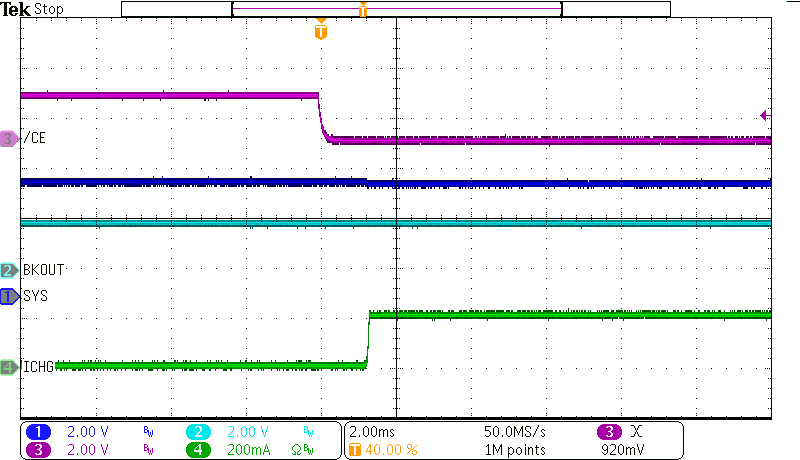Select the channel 4 ICHG waveform handle
The height and width of the screenshot is (460, 800).
pyautogui.click(x=10, y=367)
